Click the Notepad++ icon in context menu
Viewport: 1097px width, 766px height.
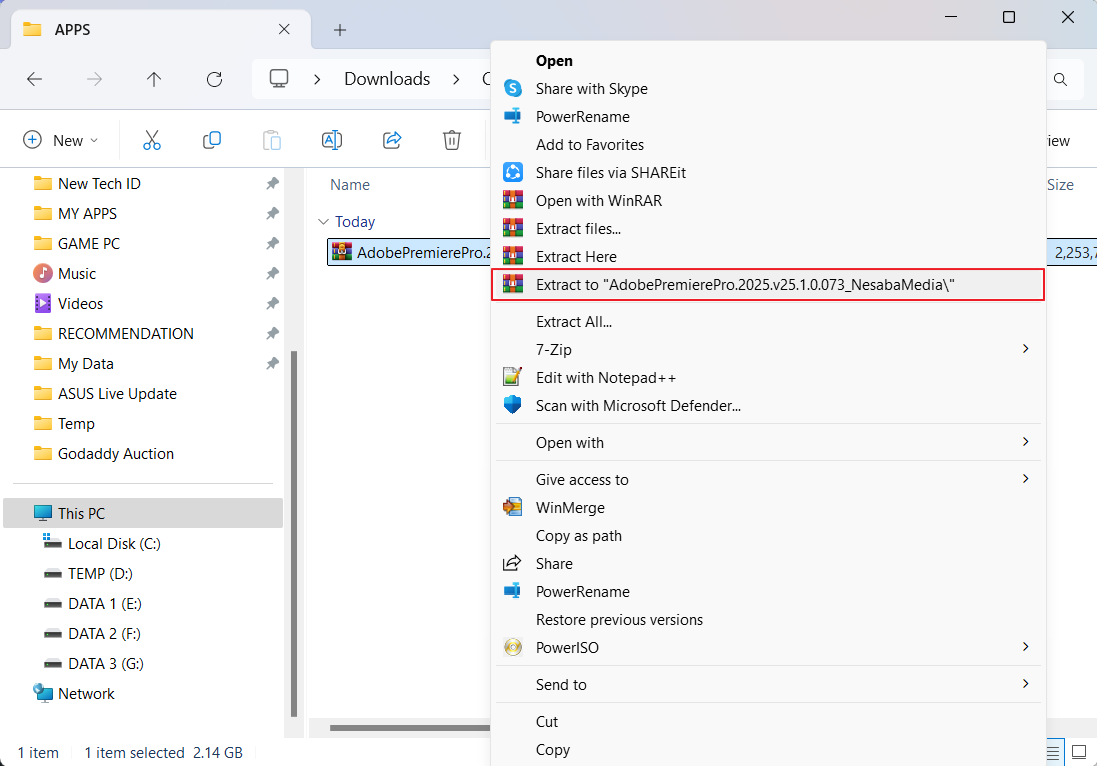point(513,377)
